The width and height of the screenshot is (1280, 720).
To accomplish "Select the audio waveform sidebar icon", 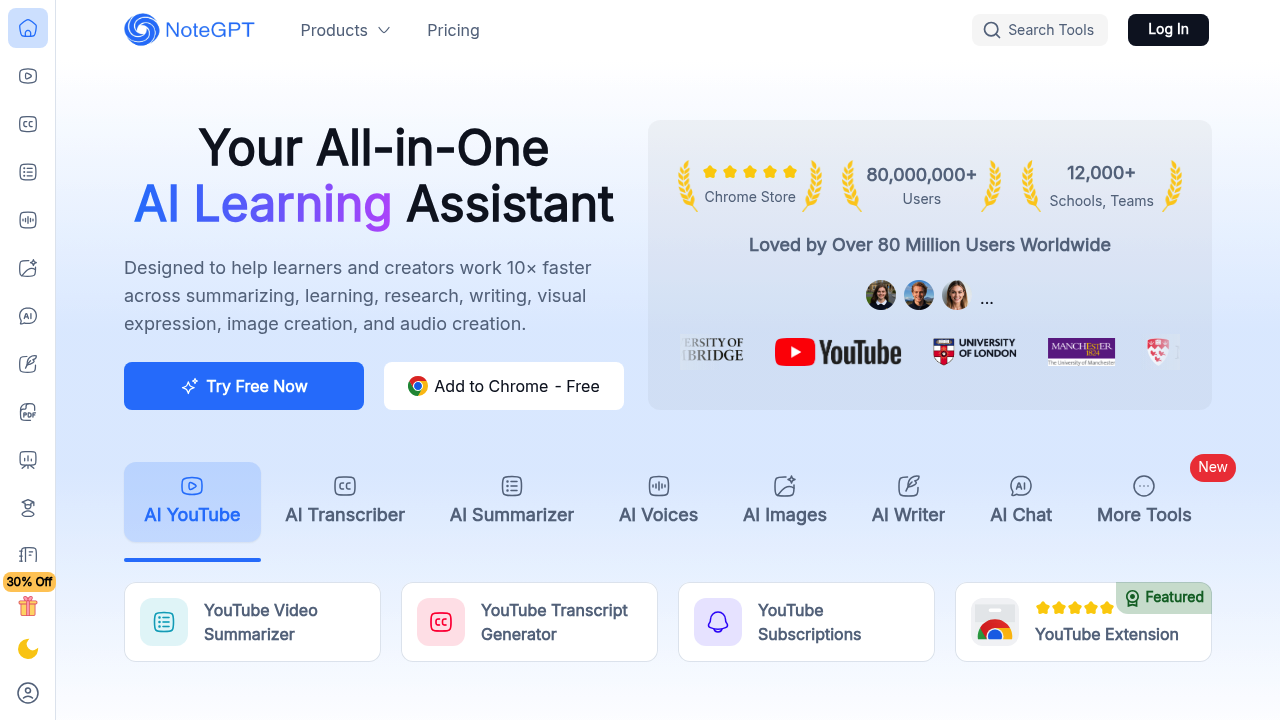I will [x=28, y=220].
